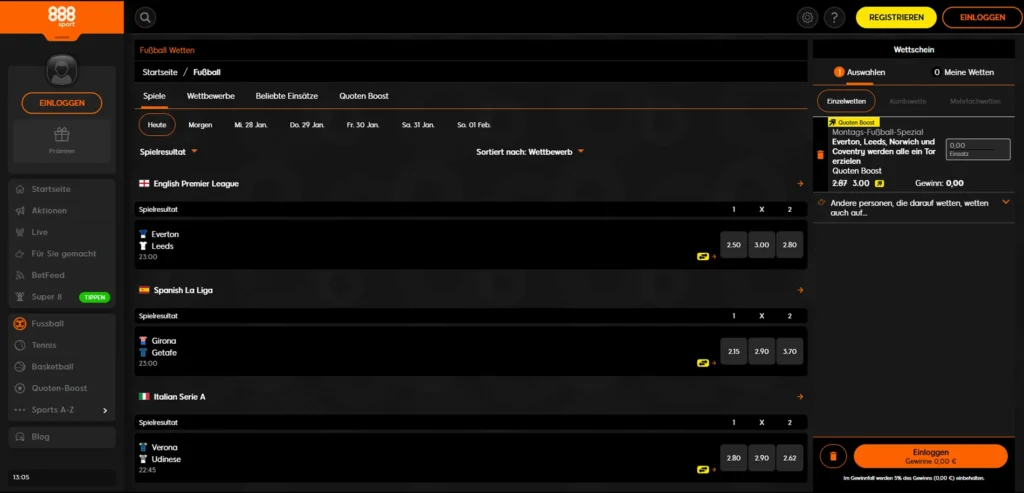Open Italian Serie A arrow
The width and height of the screenshot is (1024, 493).
800,397
